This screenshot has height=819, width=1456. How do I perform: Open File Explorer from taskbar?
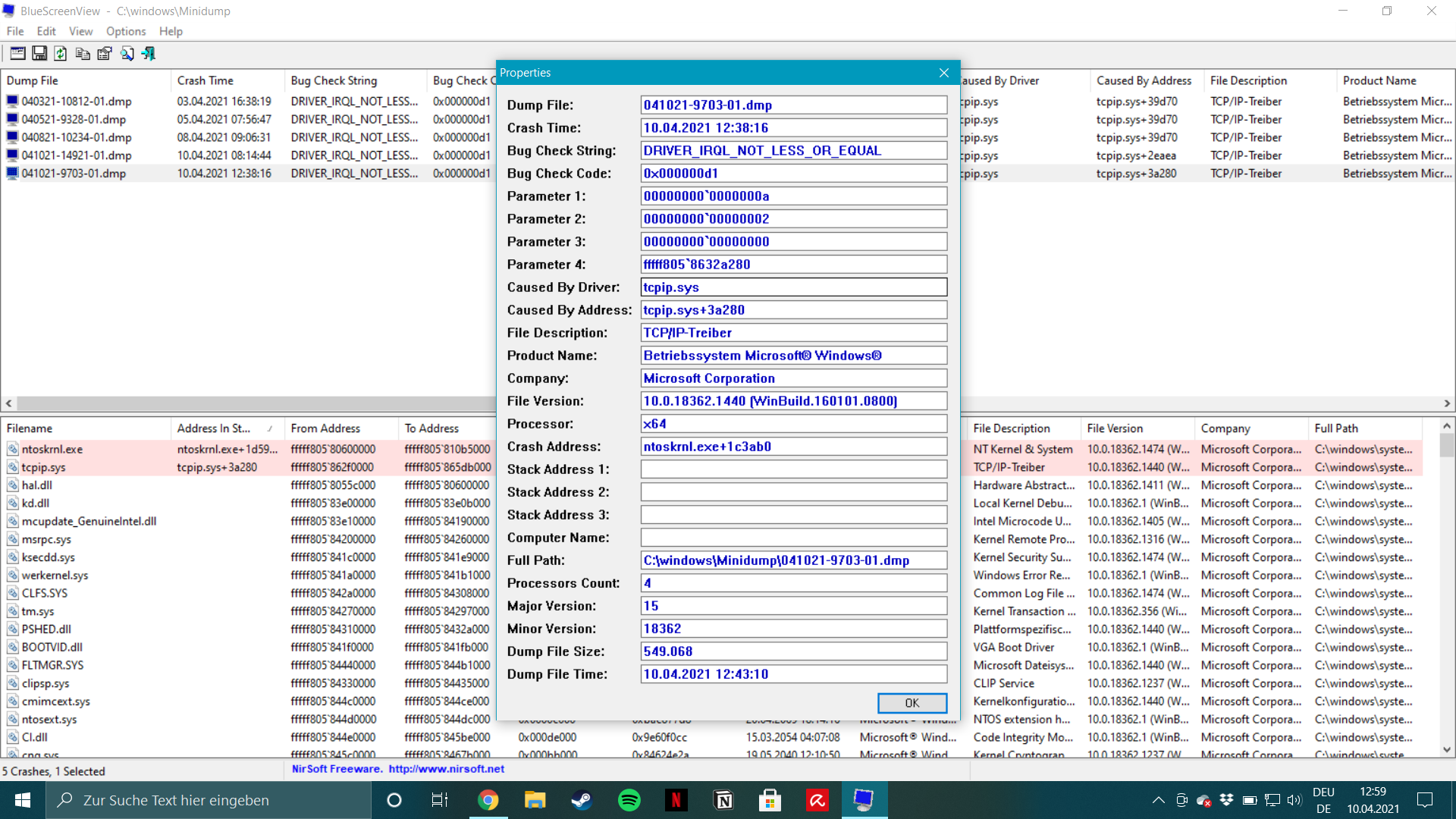(535, 800)
